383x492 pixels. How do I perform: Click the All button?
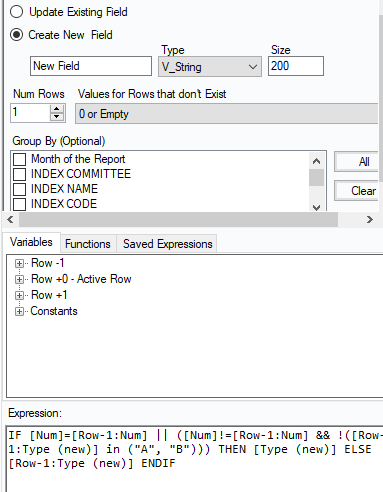(x=357, y=162)
